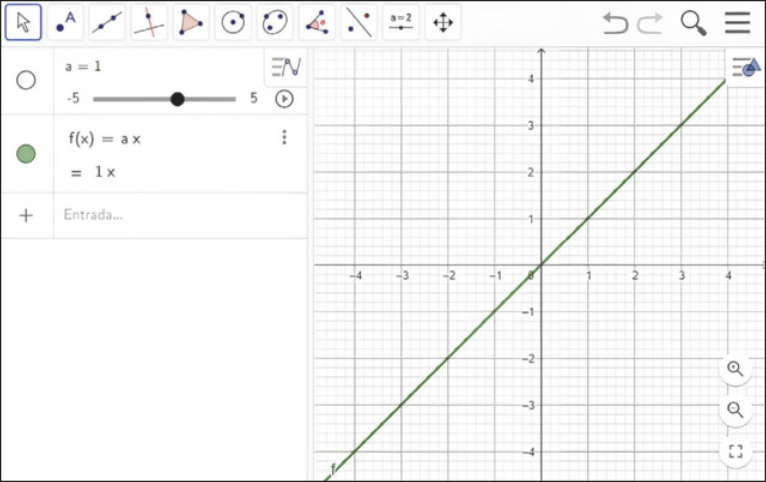Click the slider minimum value -5

[x=73, y=98]
